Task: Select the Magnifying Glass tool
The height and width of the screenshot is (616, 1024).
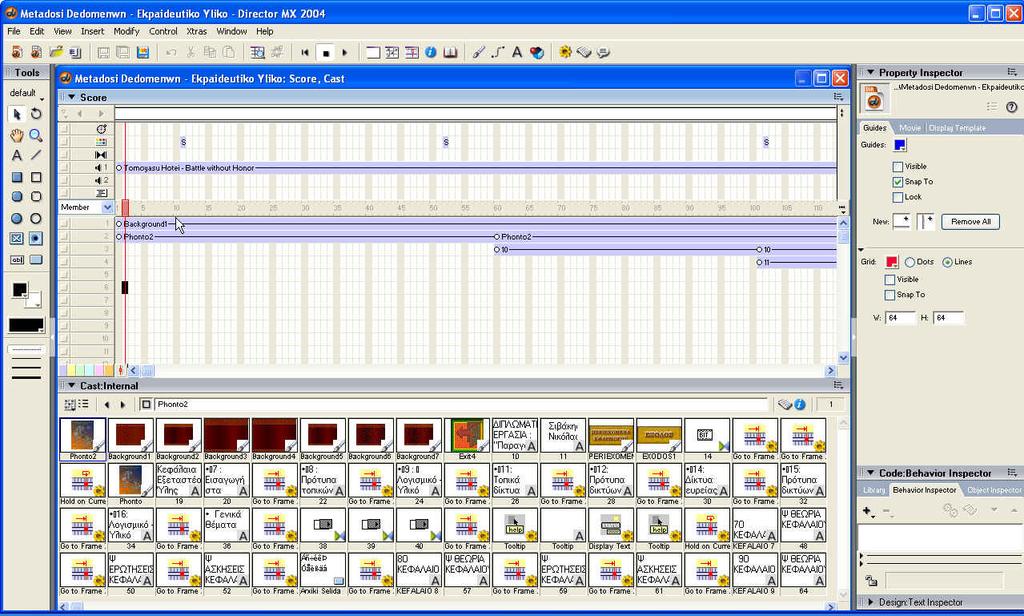Action: [36, 135]
